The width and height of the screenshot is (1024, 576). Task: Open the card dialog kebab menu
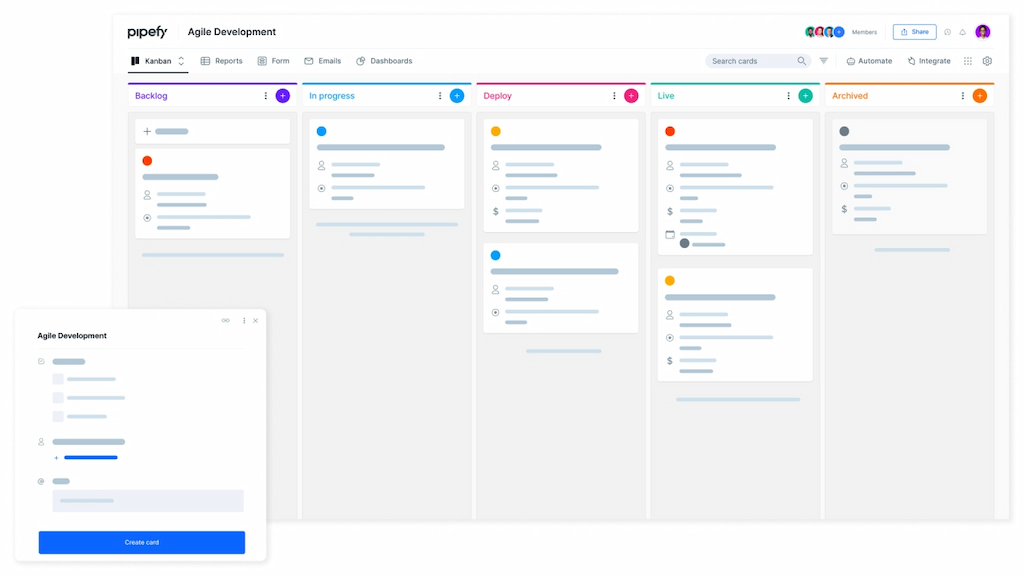(x=243, y=321)
